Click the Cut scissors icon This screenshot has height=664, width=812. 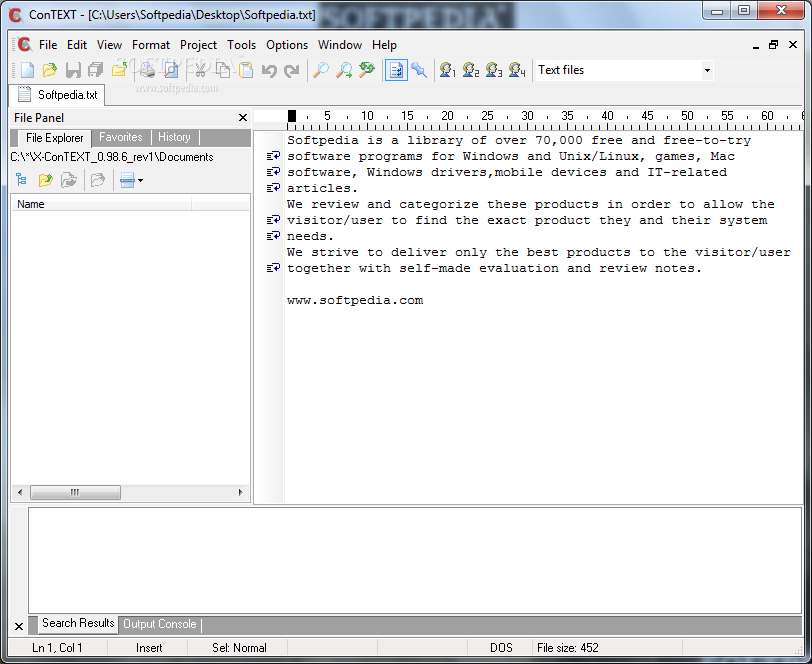[200, 70]
